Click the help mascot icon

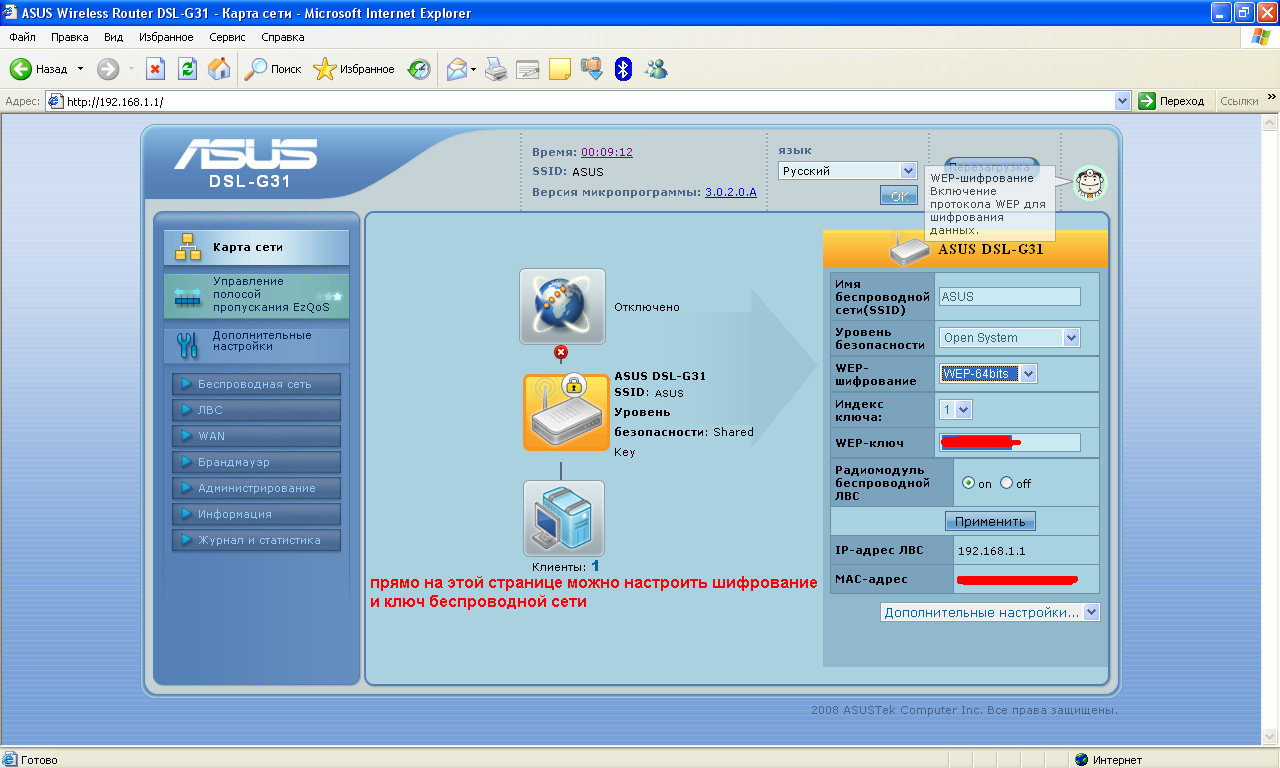tap(1090, 183)
